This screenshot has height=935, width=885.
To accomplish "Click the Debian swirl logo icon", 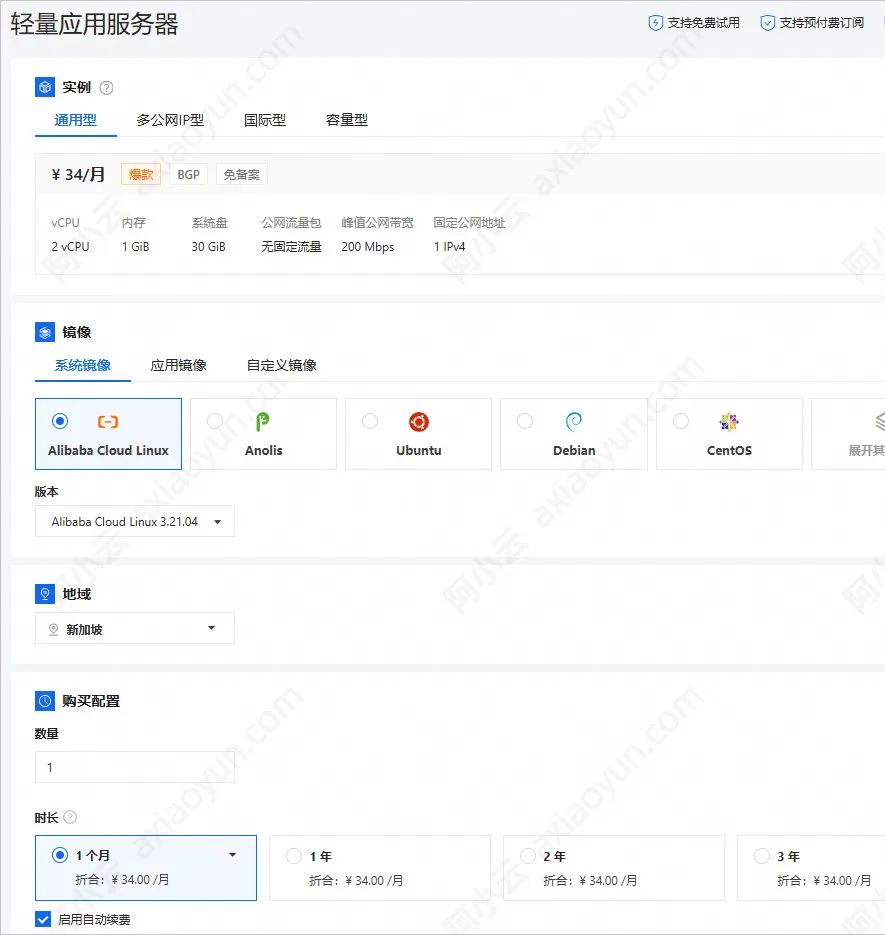I will [x=574, y=422].
